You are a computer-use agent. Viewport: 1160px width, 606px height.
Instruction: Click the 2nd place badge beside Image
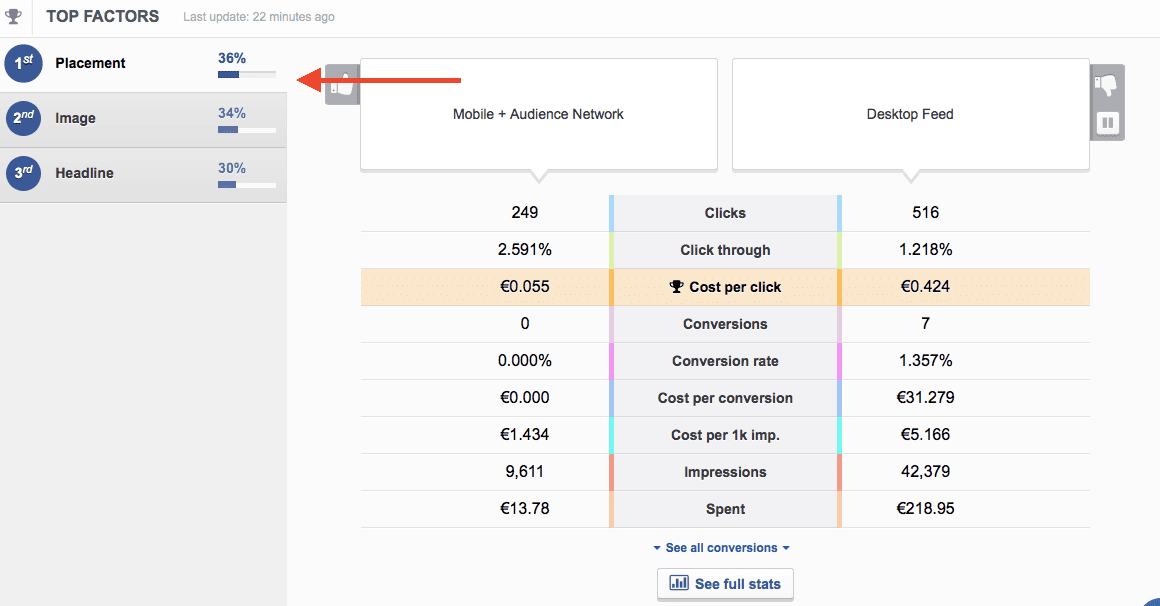tap(22, 118)
